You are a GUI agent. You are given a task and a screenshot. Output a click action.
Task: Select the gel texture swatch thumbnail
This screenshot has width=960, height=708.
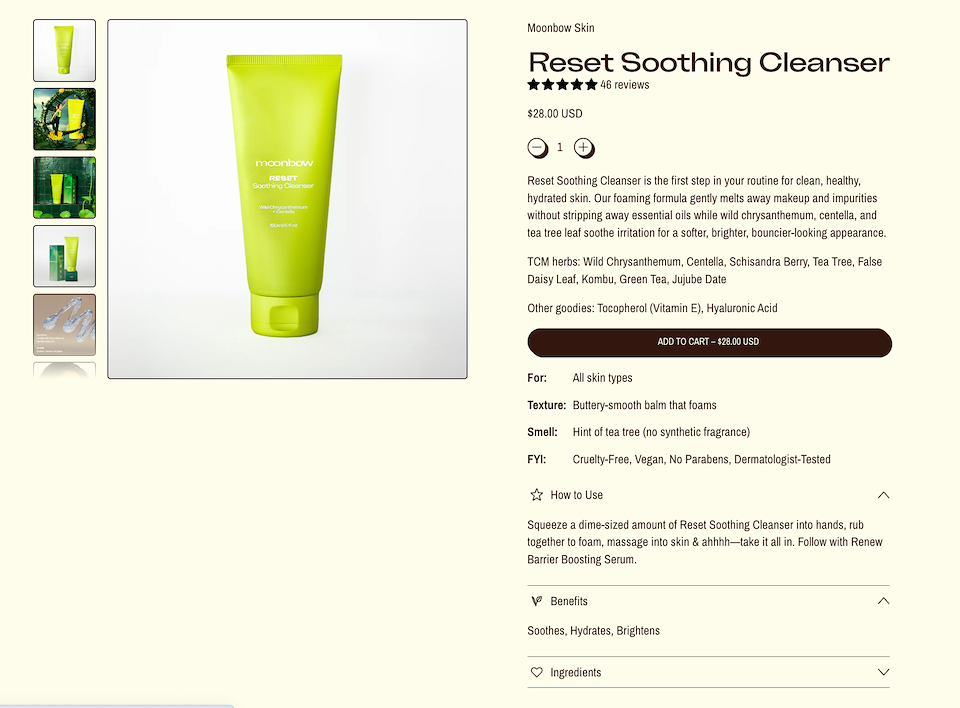point(64,325)
